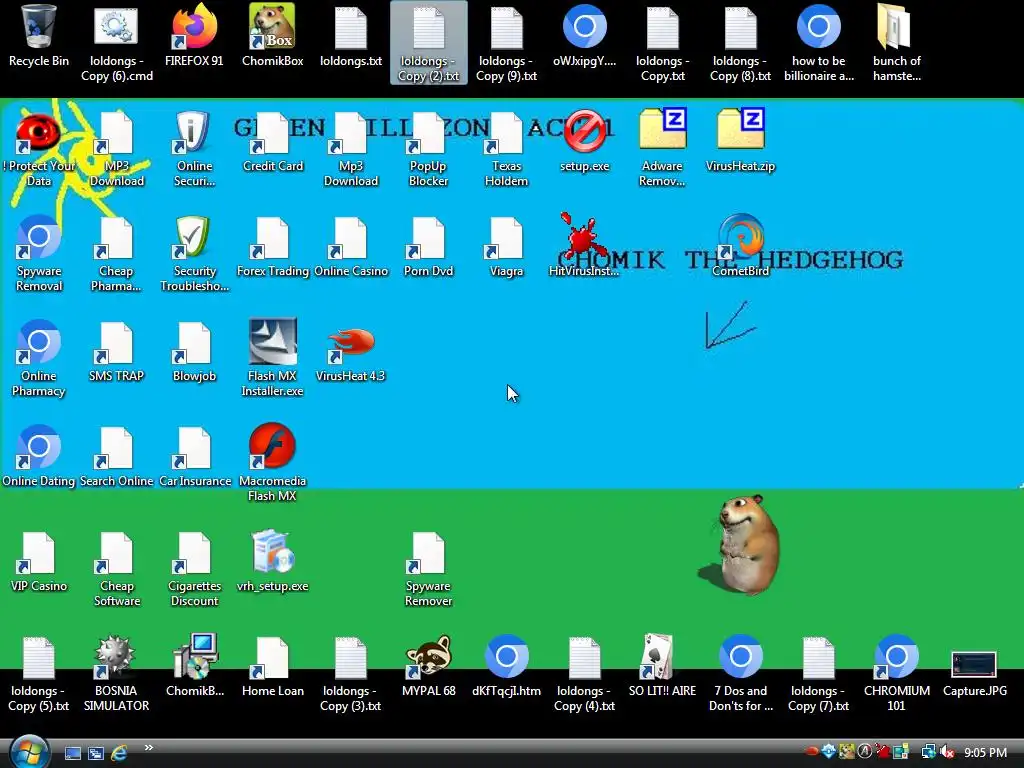Click the taskbar clock showing 9:05 PM
1024x768 pixels.
click(985, 753)
